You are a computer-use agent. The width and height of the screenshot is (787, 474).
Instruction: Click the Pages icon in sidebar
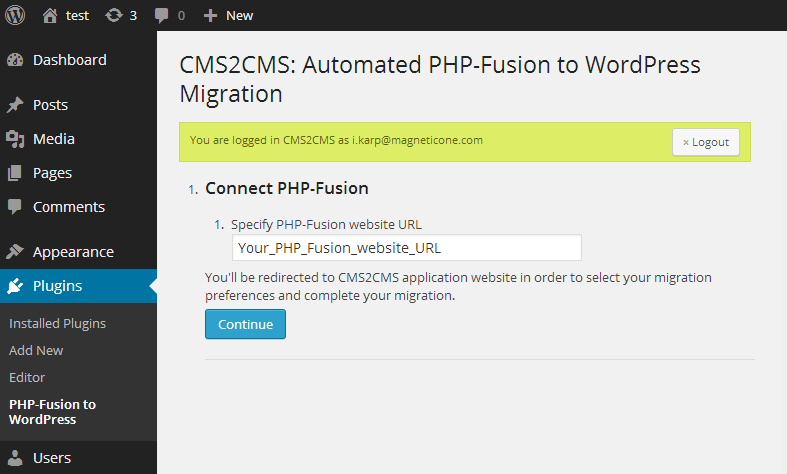(x=15, y=173)
